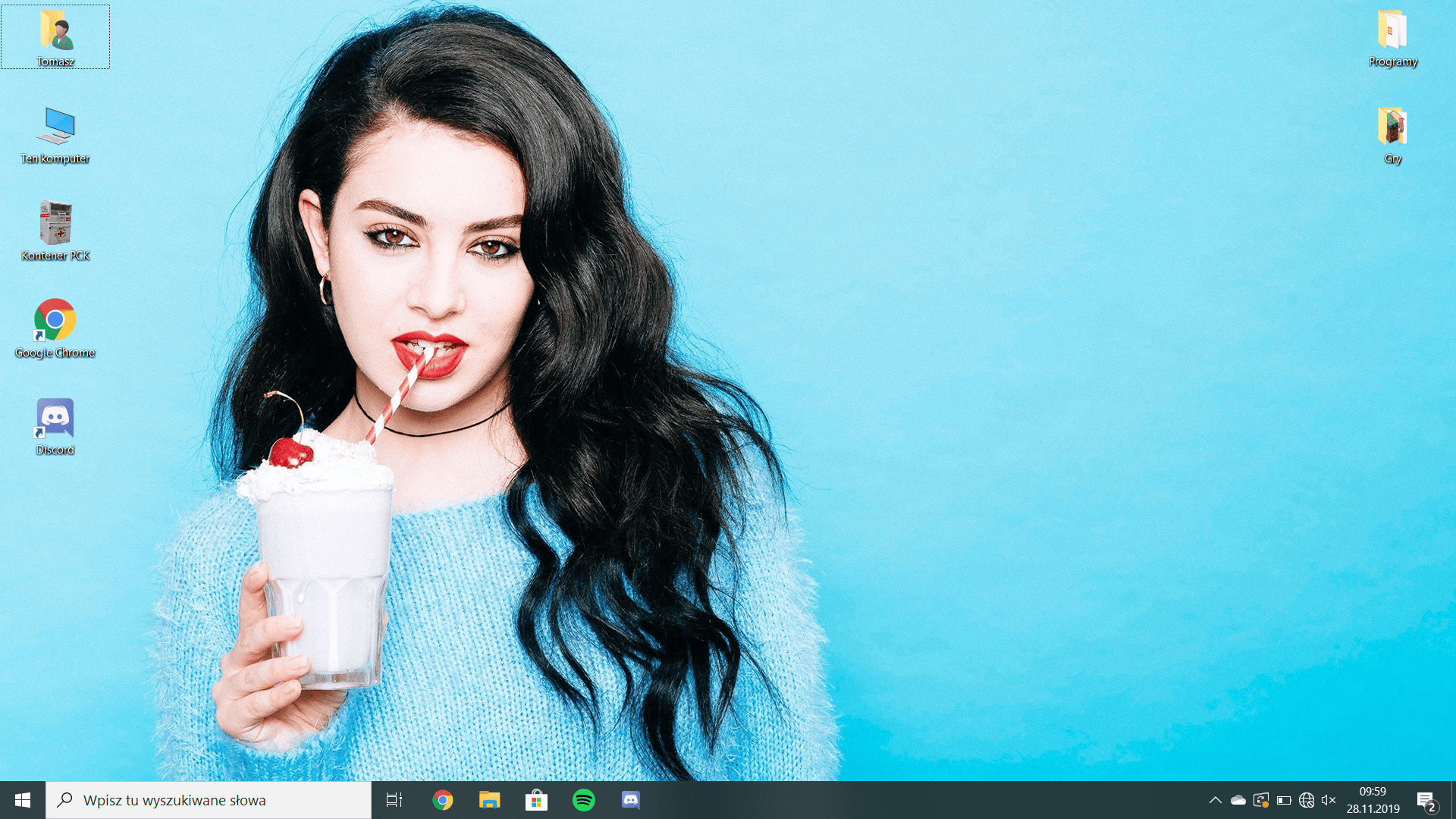Open the Action Center notifications
The width and height of the screenshot is (1456, 819).
pos(1426,800)
